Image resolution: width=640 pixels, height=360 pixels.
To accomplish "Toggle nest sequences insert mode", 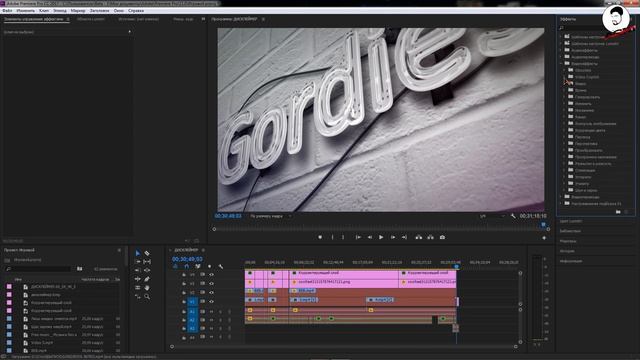I will pos(176,267).
